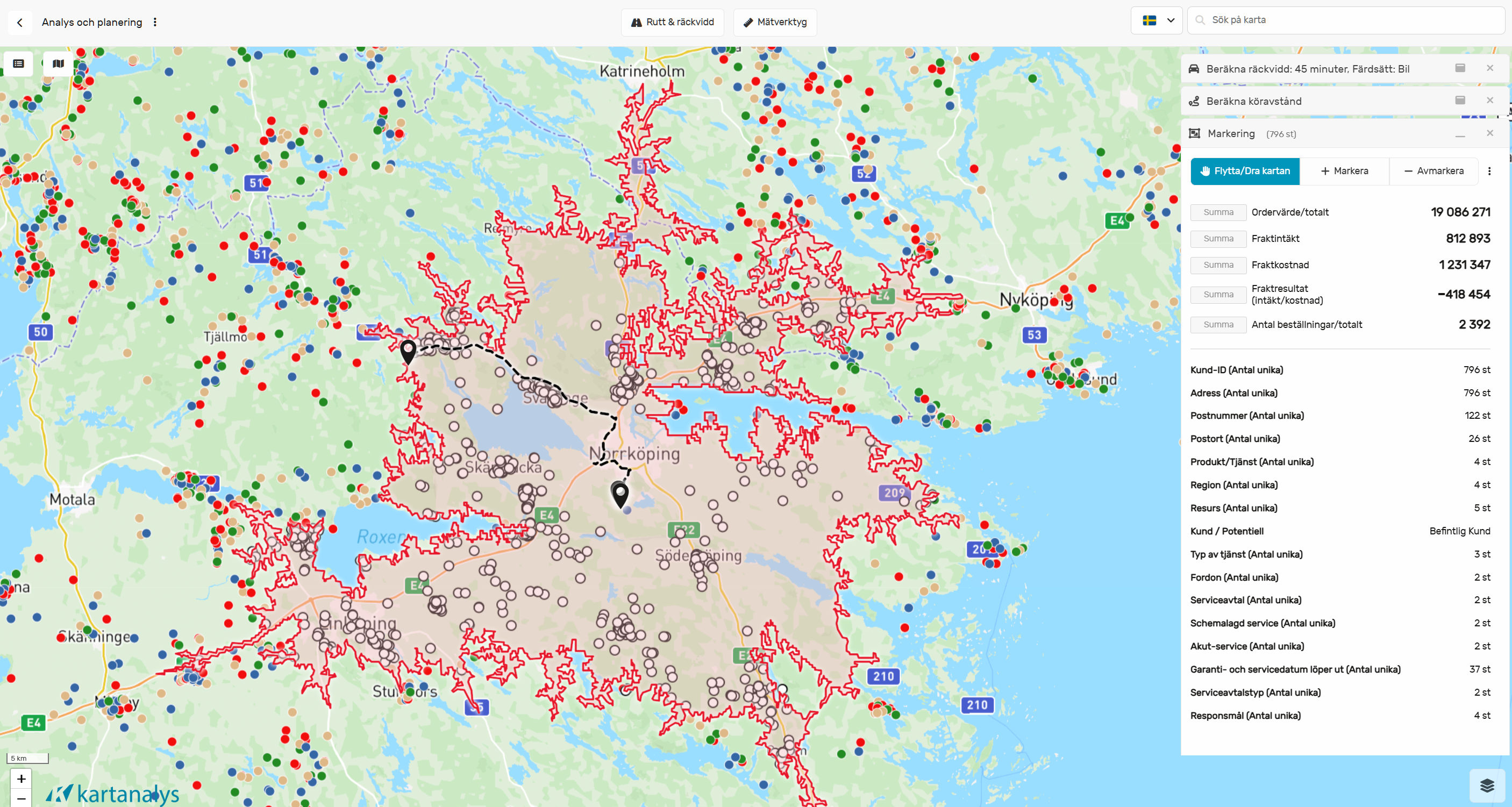This screenshot has height=807, width=1512.
Task: Open the Mätverktyg tool
Action: pos(775,22)
